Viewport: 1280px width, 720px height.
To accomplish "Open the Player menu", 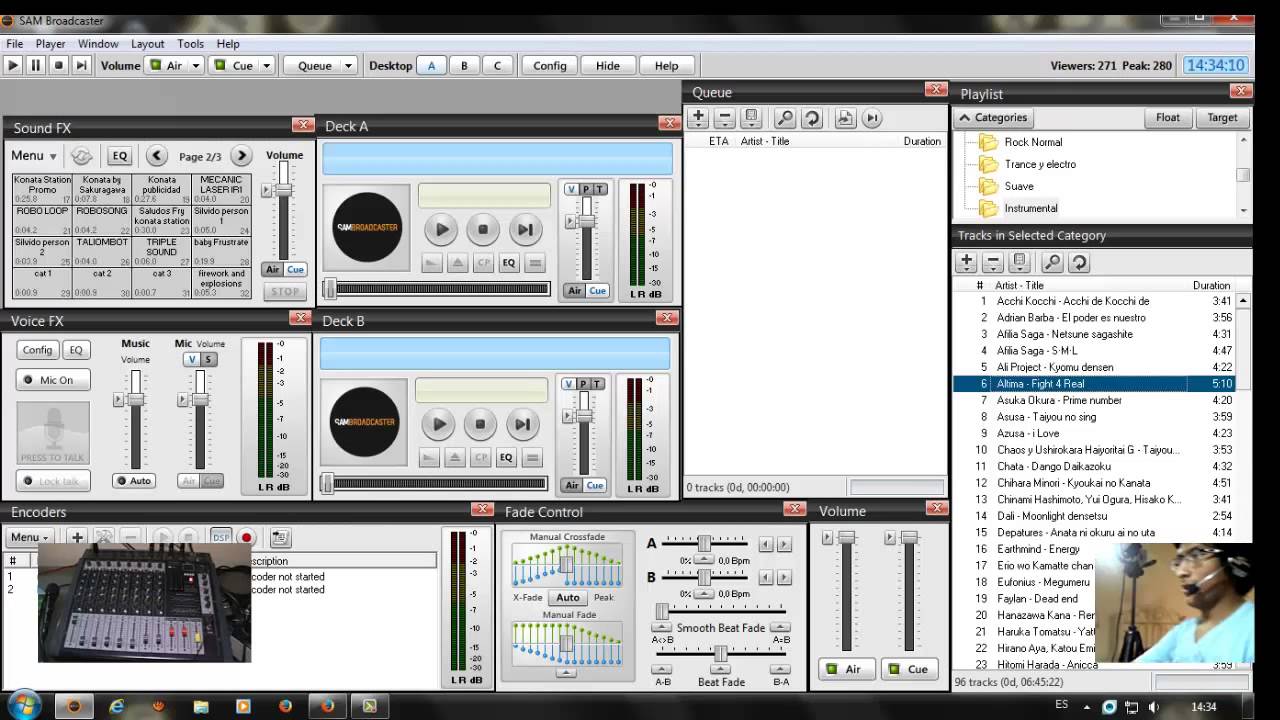I will [50, 44].
